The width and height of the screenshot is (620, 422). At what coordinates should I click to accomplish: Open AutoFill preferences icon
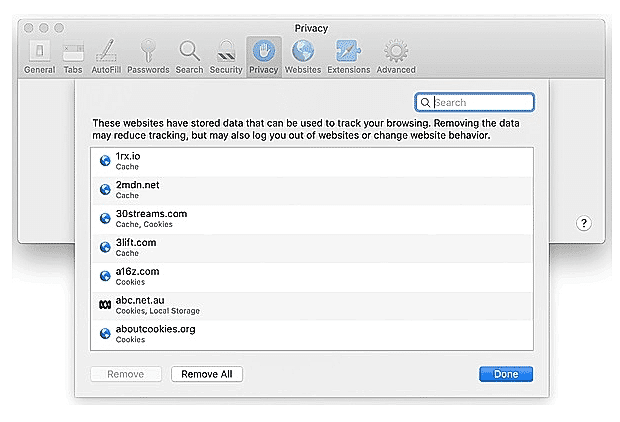click(x=105, y=55)
